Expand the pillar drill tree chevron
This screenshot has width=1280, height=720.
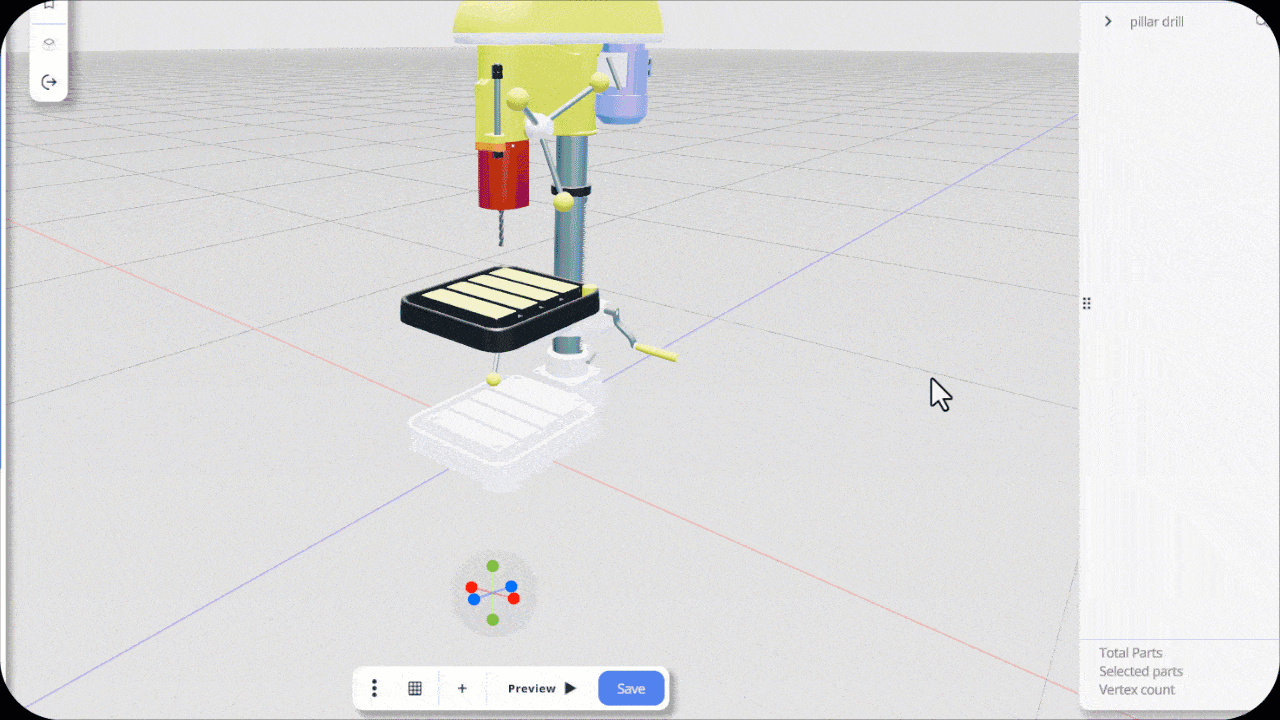pyautogui.click(x=1108, y=21)
